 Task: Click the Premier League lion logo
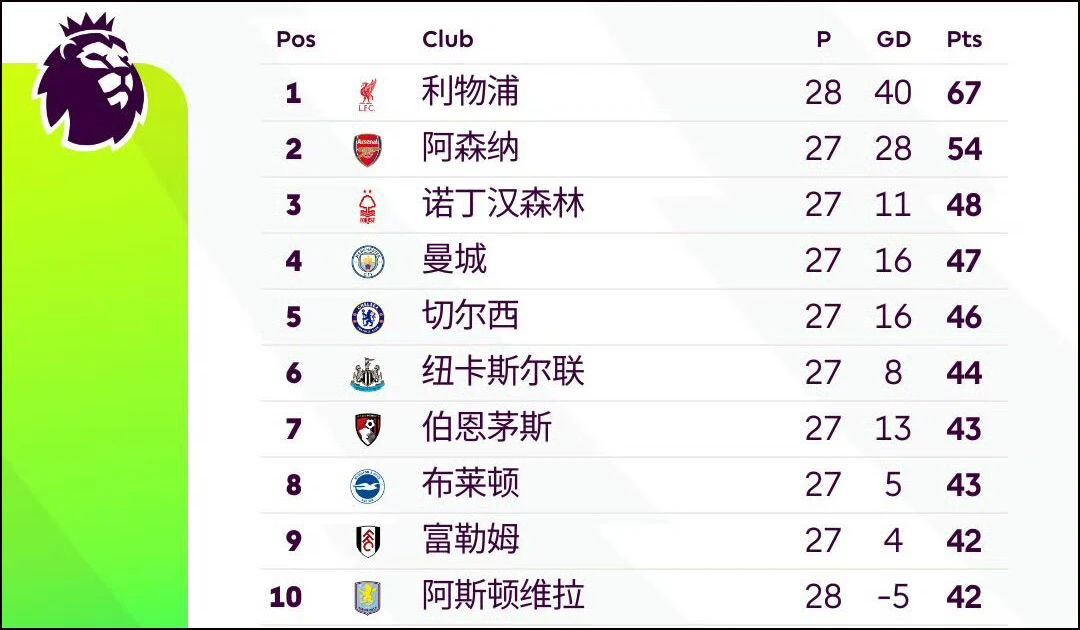click(x=90, y=81)
